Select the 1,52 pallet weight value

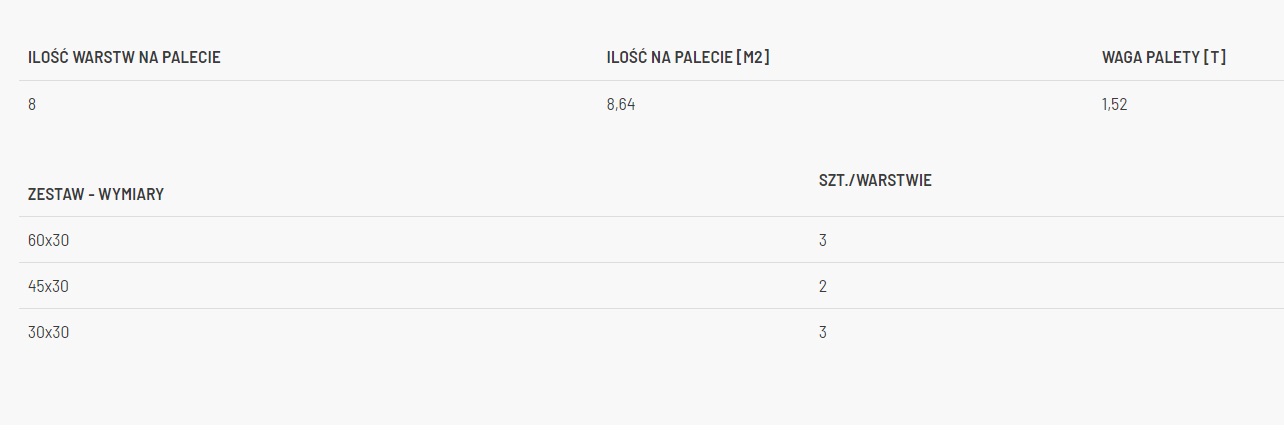point(1114,104)
